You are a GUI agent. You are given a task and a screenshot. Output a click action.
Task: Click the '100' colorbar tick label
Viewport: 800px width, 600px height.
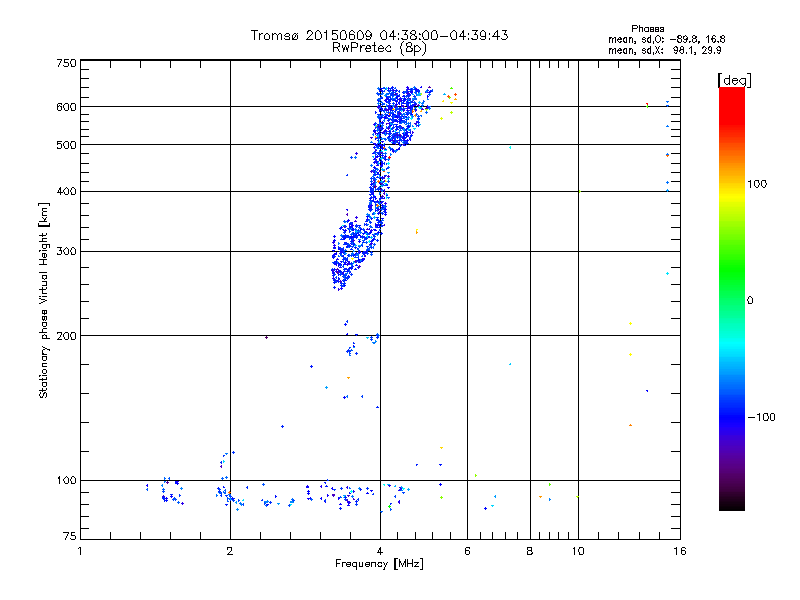[x=757, y=184]
